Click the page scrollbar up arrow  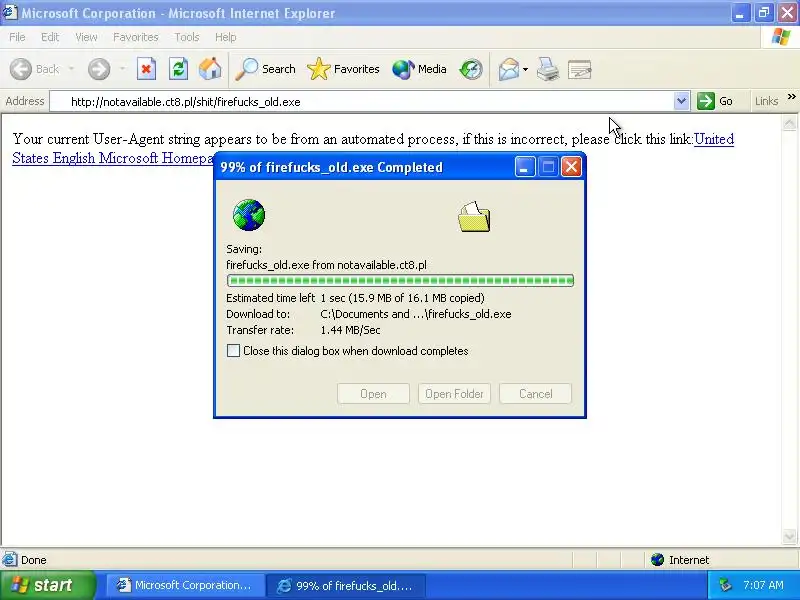(x=789, y=123)
